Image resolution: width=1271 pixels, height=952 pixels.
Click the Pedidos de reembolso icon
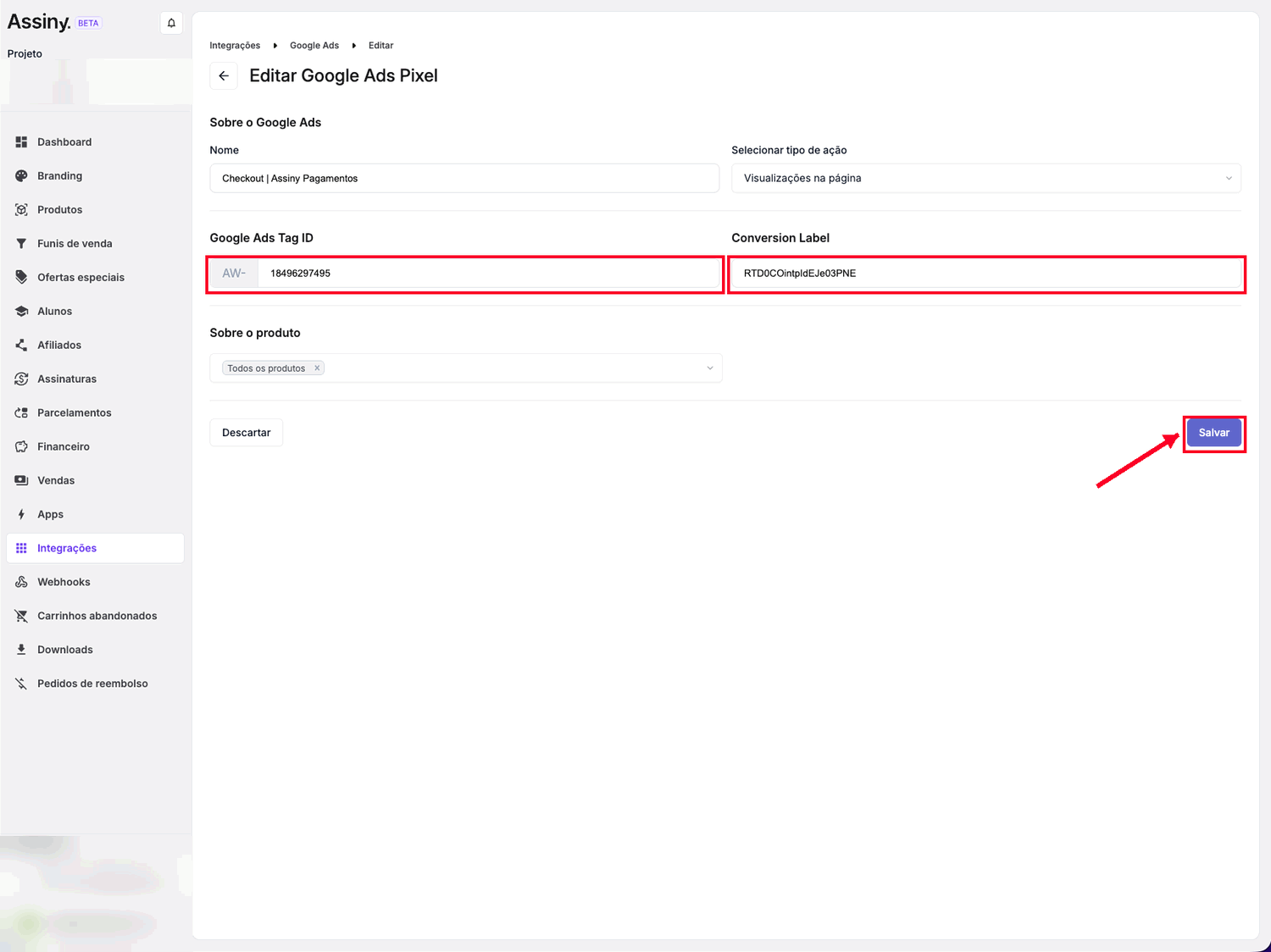coord(21,684)
